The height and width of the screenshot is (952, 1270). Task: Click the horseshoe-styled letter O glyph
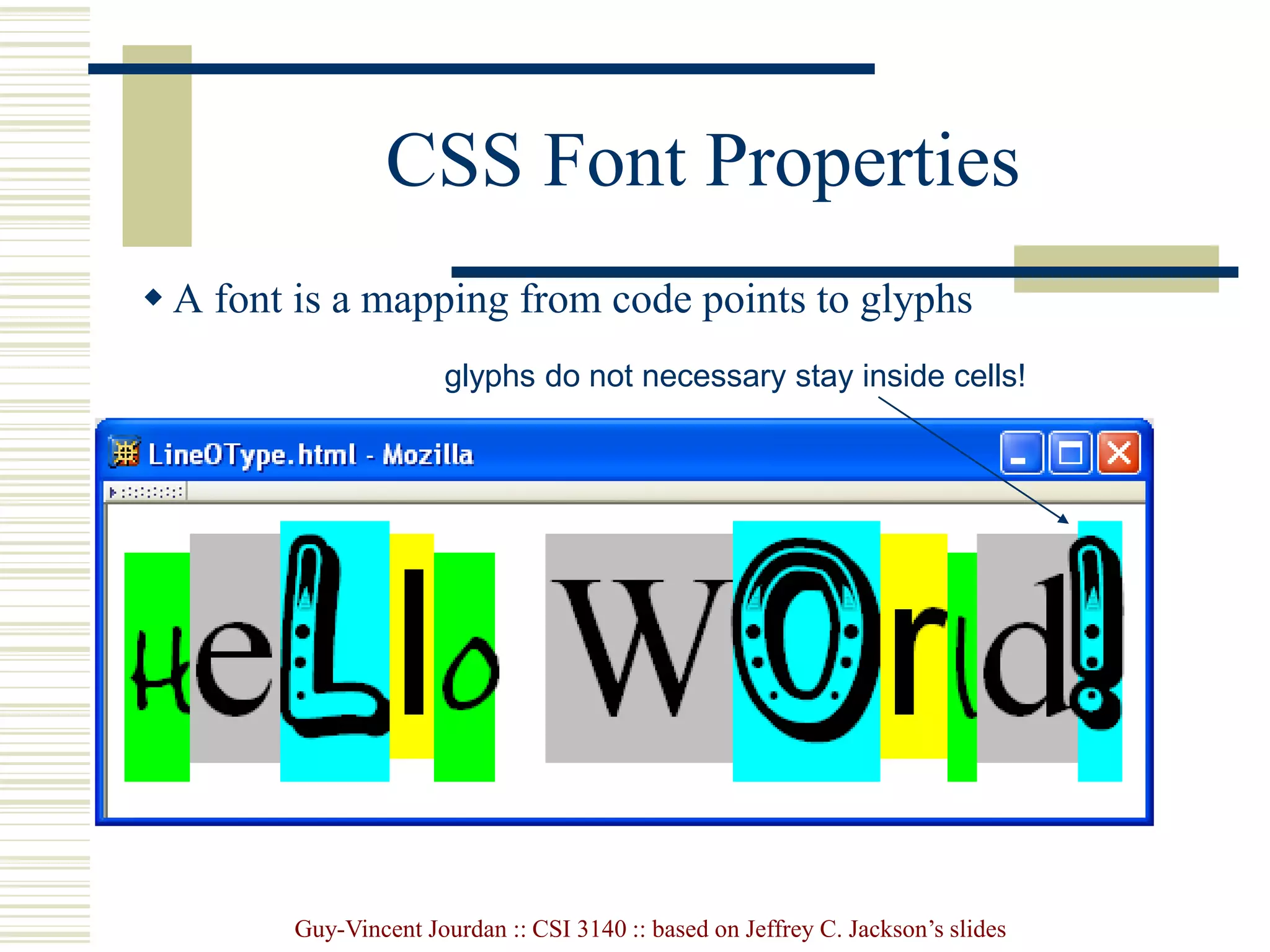pos(805,638)
